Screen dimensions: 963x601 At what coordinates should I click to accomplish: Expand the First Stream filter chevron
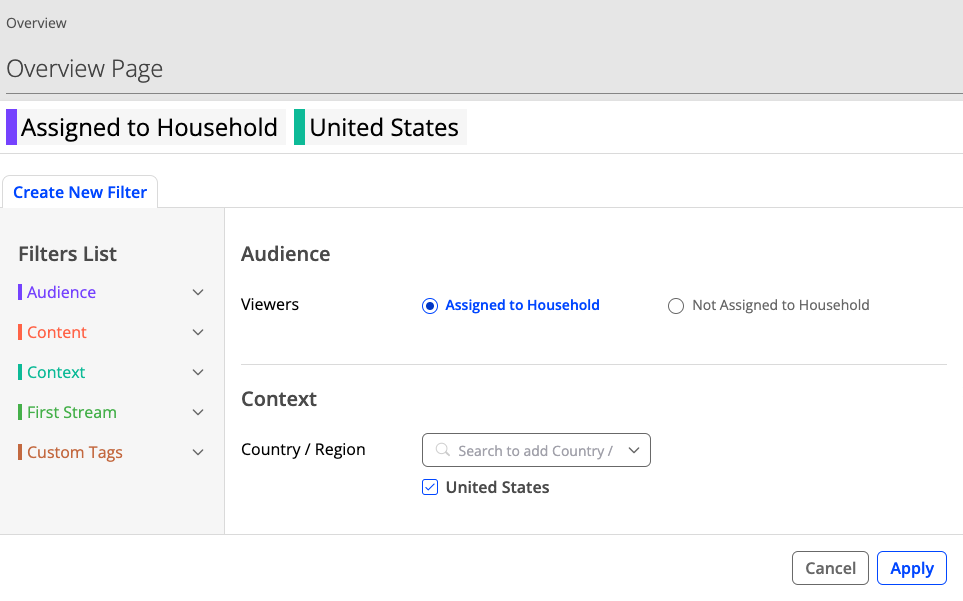198,412
